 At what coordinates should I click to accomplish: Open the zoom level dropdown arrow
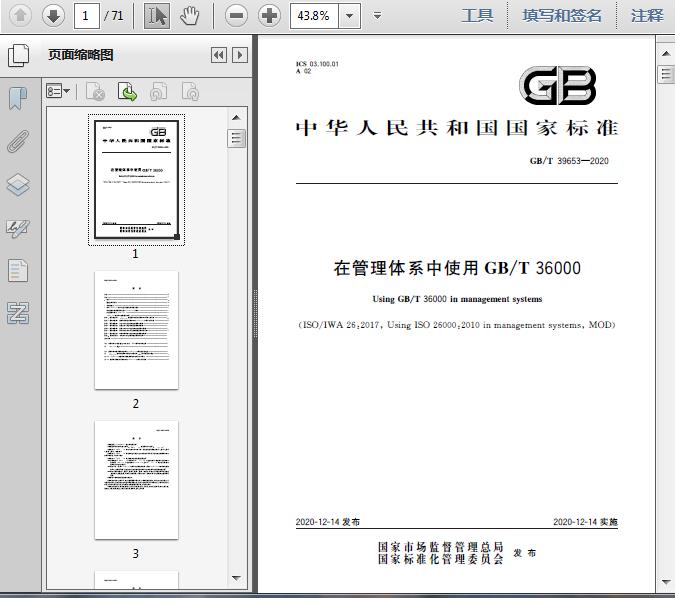[350, 16]
